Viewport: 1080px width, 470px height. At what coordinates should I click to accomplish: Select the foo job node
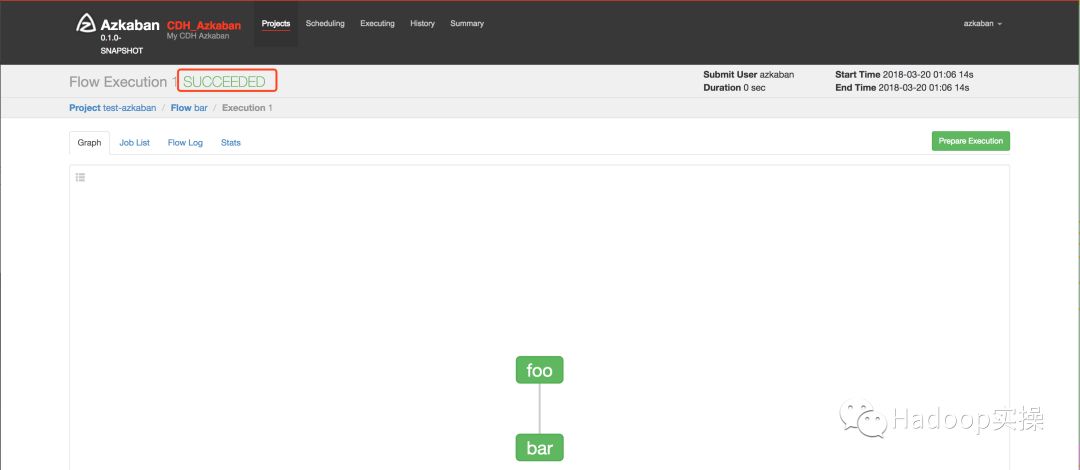[x=539, y=370]
